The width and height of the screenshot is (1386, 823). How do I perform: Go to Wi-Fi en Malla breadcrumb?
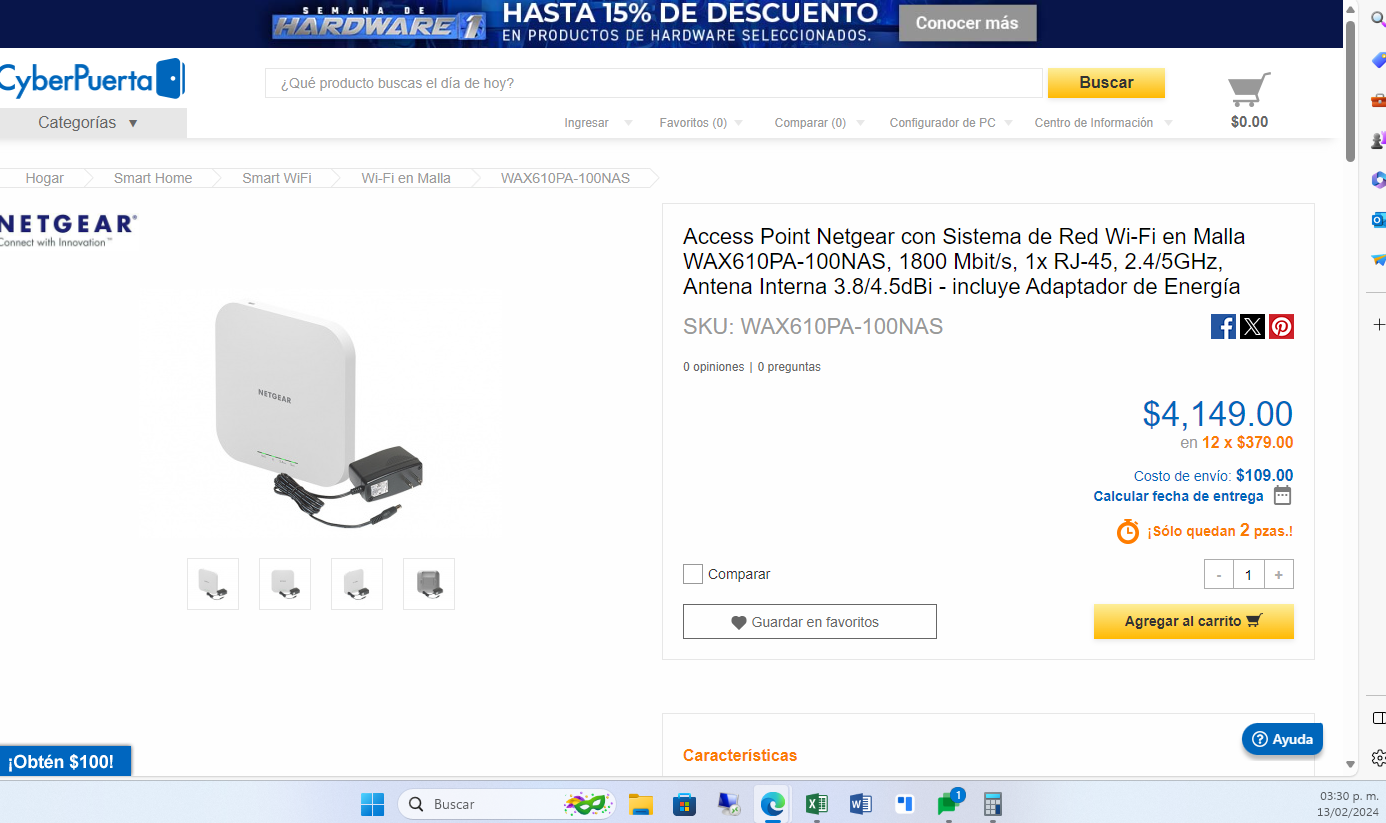[406, 178]
